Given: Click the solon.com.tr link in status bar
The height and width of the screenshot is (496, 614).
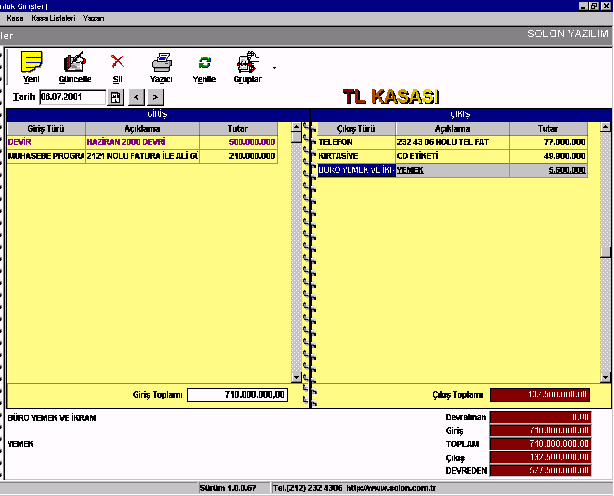Looking at the screenshot, I should tap(391, 488).
